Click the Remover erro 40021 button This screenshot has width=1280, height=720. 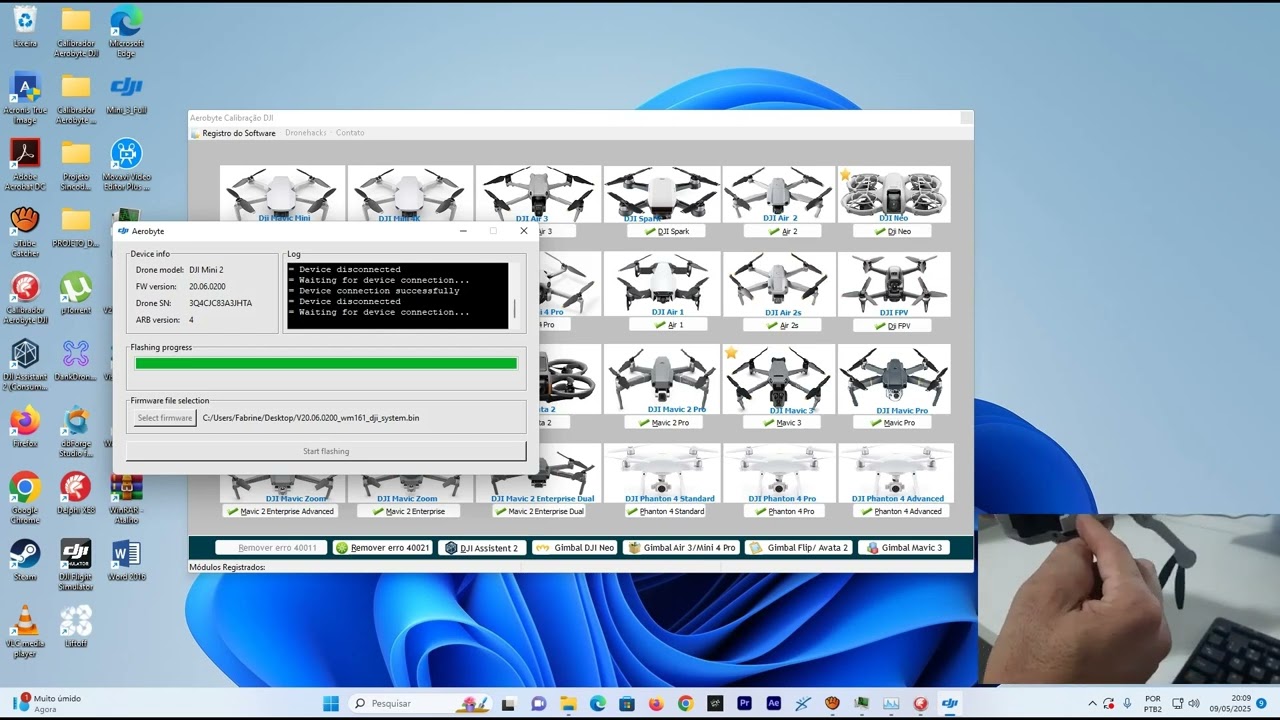point(384,548)
